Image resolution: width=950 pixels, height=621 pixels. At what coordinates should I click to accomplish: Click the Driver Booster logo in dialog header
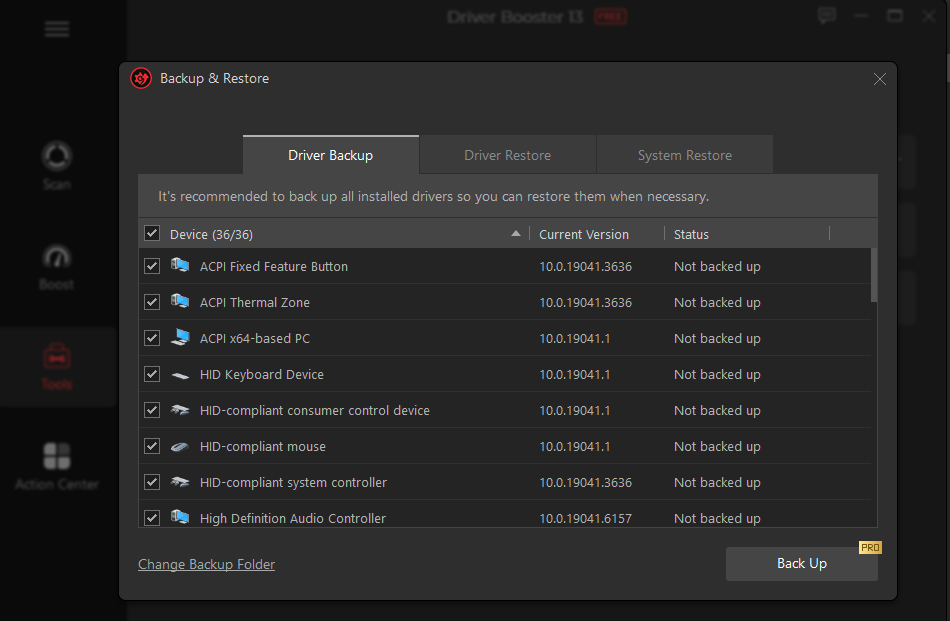pyautogui.click(x=141, y=78)
